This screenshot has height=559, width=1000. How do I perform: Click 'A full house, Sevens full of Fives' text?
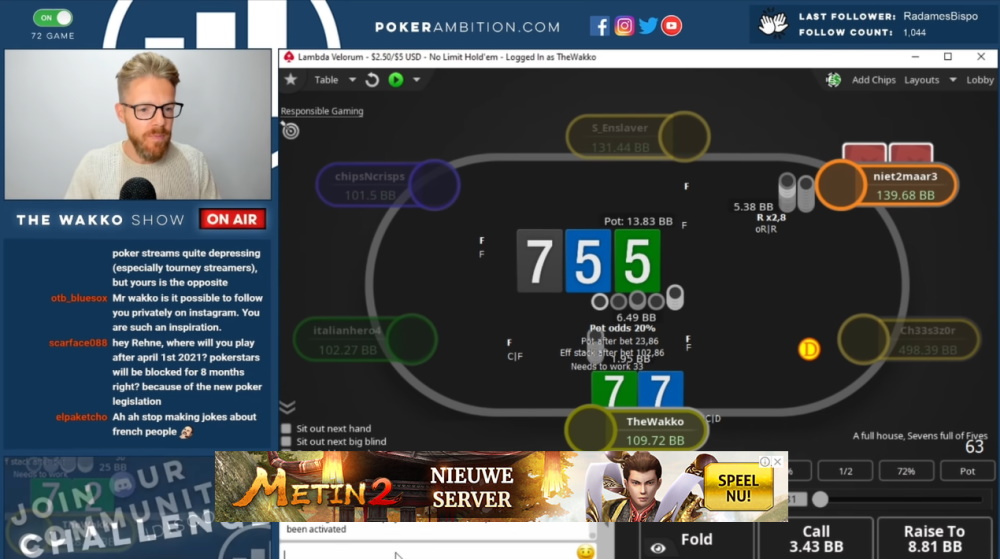920,436
